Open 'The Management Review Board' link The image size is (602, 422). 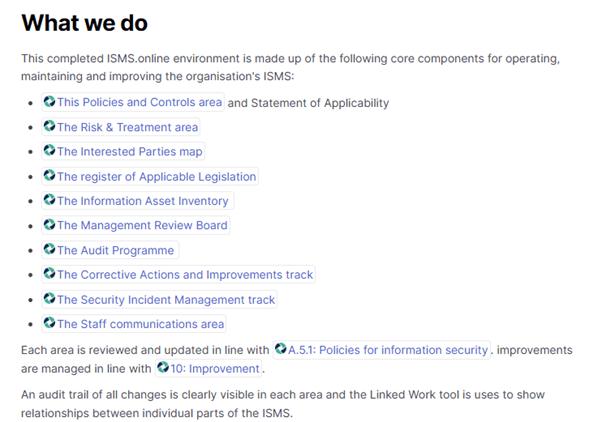pyautogui.click(x=136, y=225)
